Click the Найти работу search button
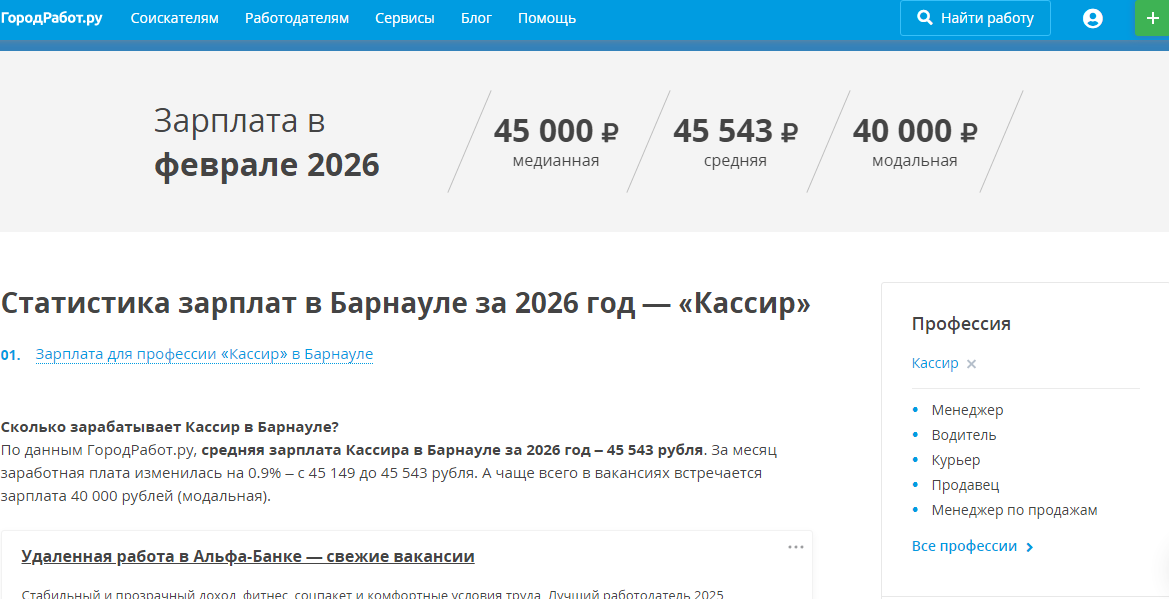 (975, 19)
